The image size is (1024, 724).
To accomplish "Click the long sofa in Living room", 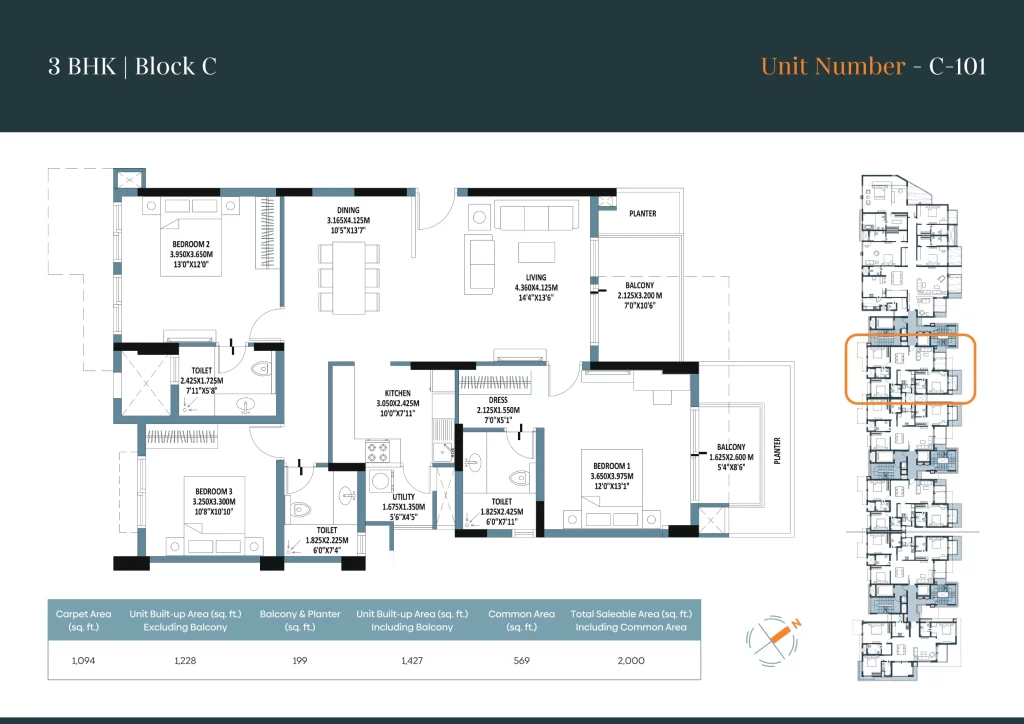I will [x=537, y=216].
